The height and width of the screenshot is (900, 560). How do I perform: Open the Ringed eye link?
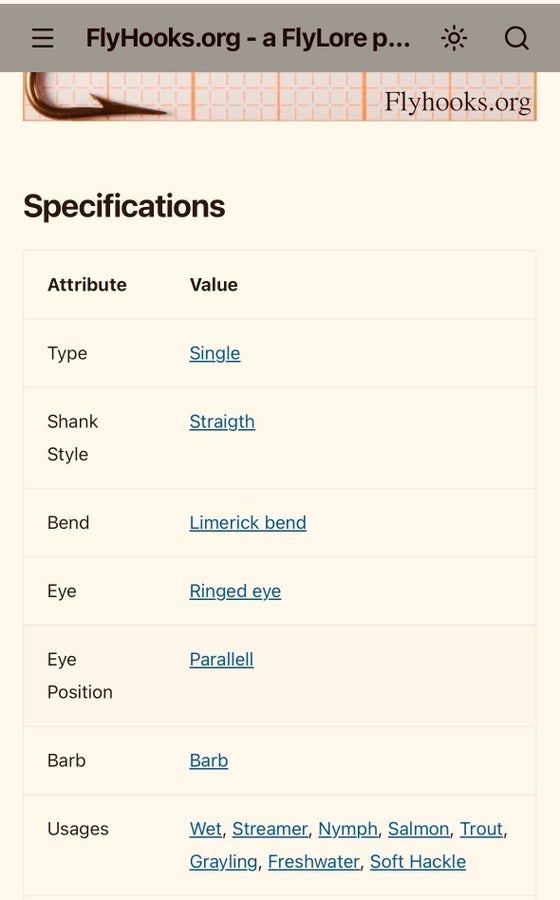(235, 591)
